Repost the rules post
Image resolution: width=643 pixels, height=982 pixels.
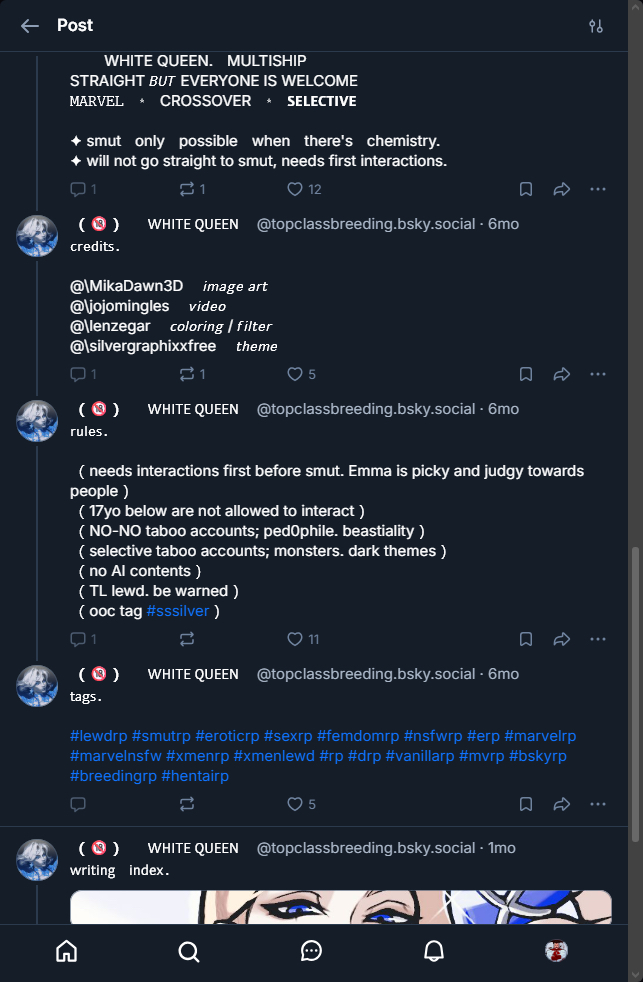[x=187, y=639]
